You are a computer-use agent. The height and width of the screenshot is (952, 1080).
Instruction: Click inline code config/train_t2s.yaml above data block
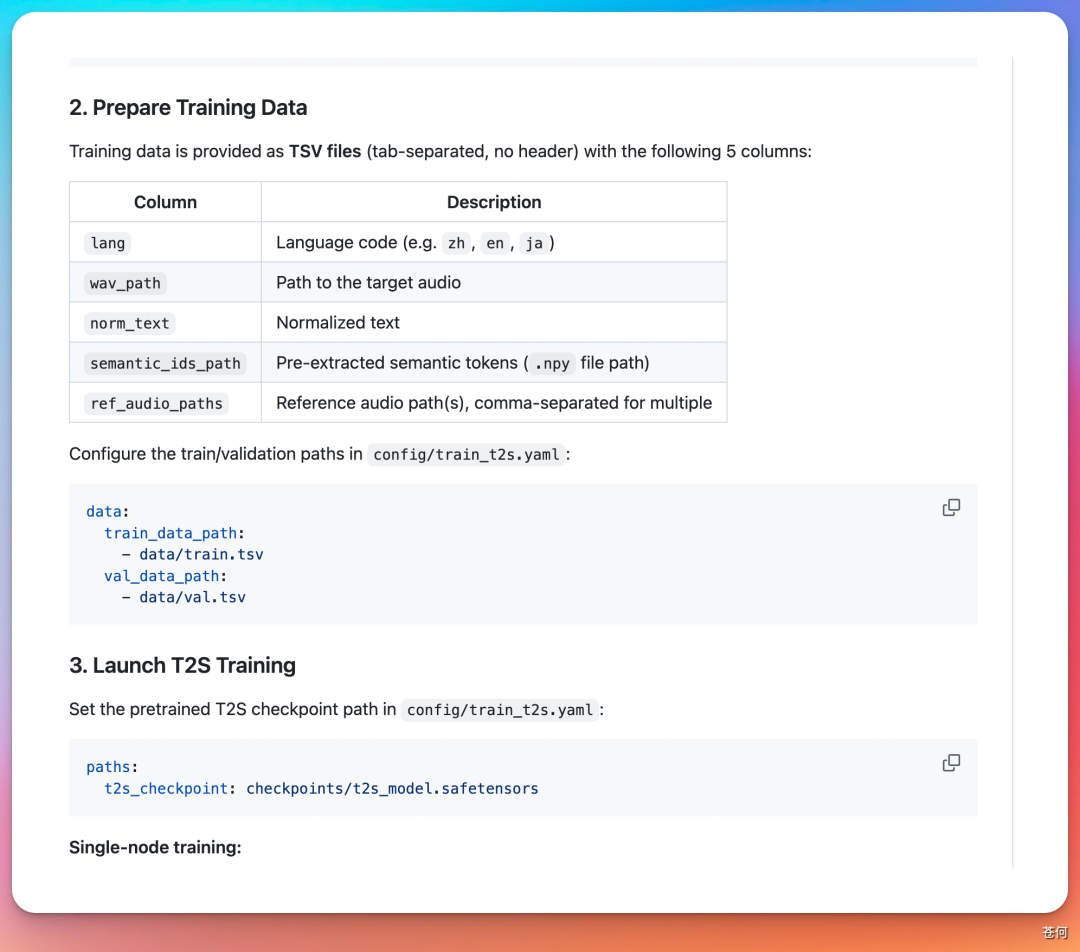pos(466,455)
